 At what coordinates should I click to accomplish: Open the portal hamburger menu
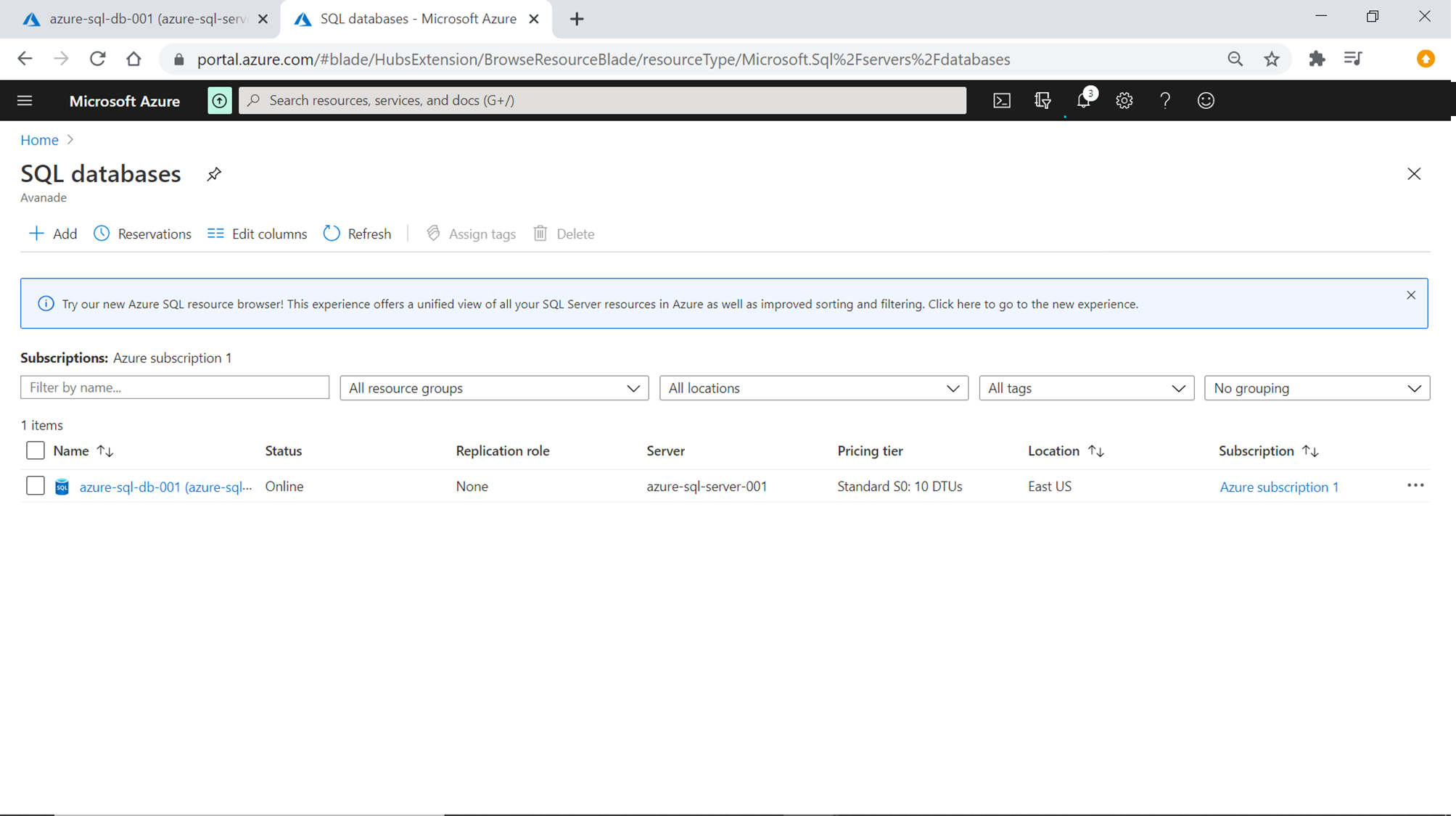pyautogui.click(x=25, y=101)
